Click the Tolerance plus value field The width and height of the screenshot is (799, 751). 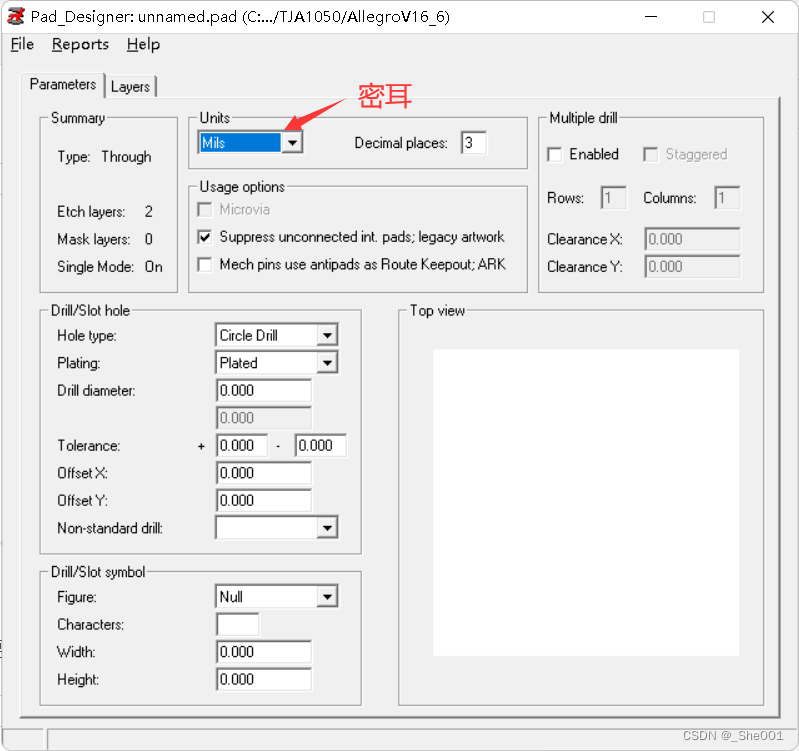pos(242,446)
